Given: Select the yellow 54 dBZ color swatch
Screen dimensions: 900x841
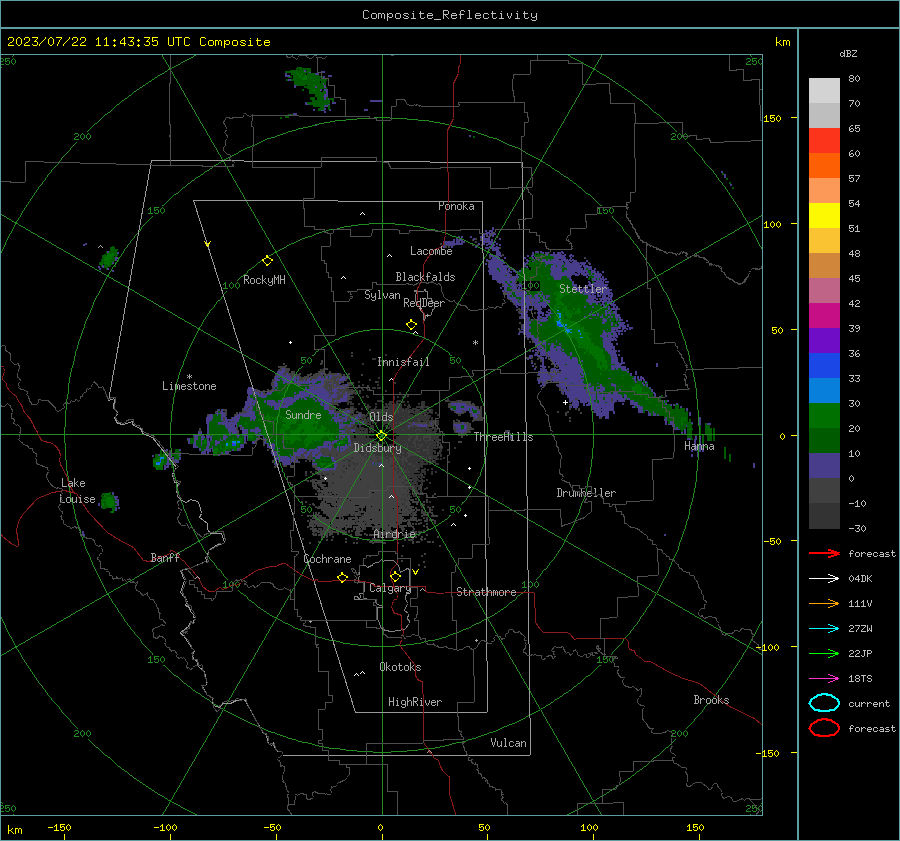Looking at the screenshot, I should 824,215.
